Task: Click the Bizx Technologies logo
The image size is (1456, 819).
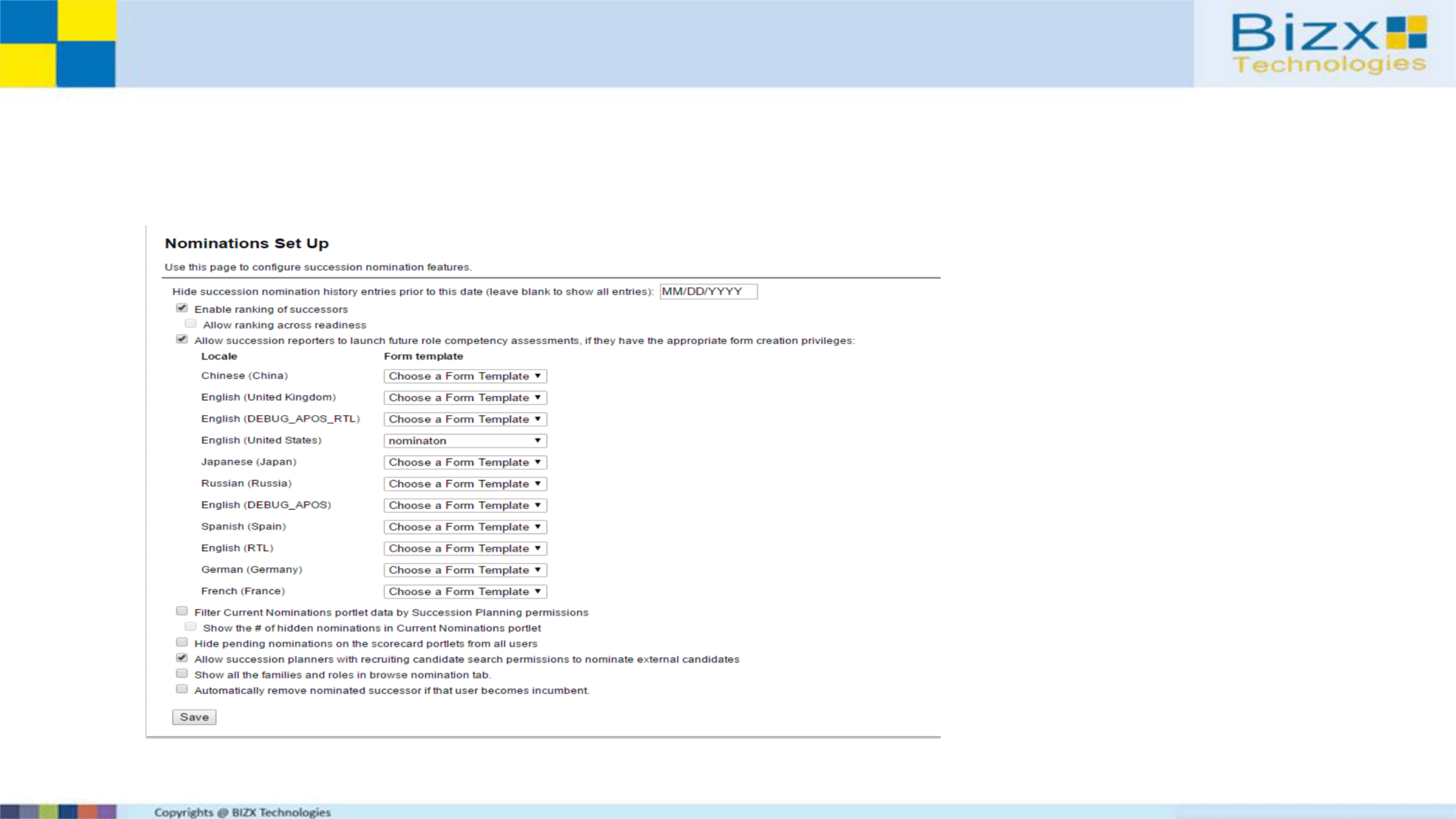Action: (1328, 44)
